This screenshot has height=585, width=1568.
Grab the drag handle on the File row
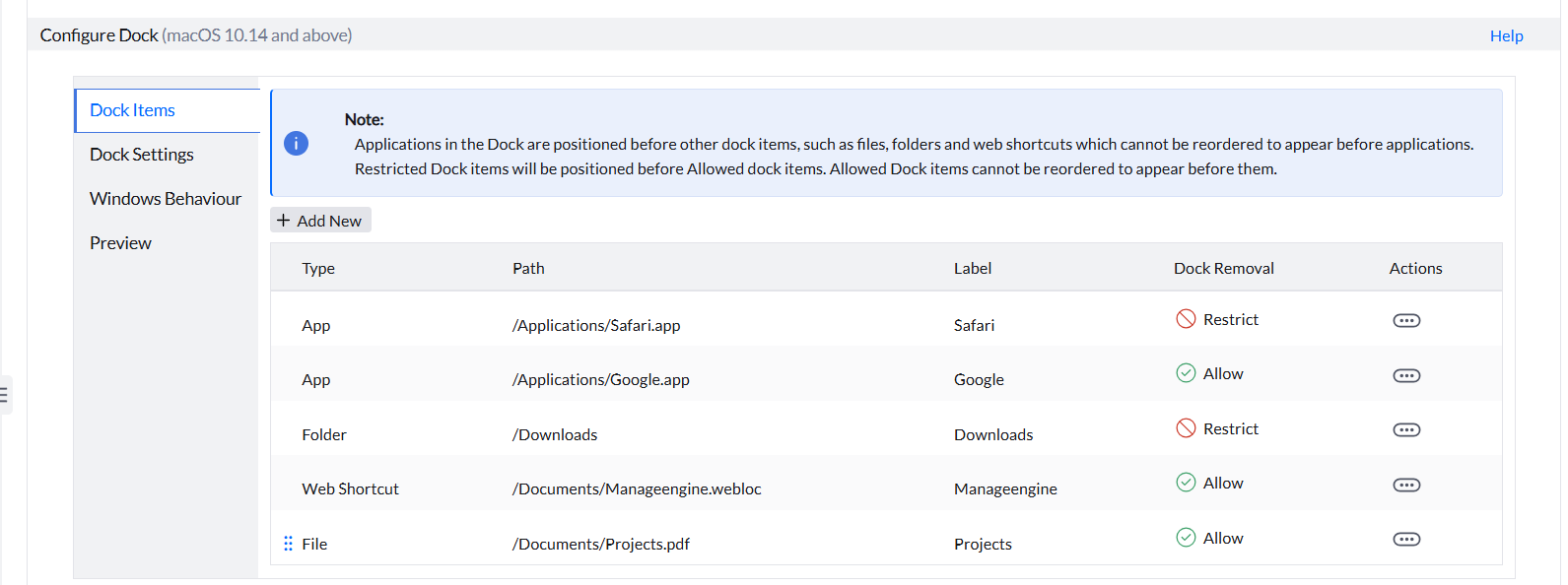point(288,544)
